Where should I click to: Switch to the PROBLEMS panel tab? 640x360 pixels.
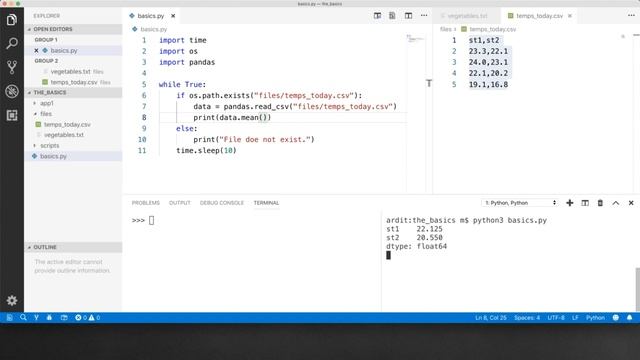146,203
